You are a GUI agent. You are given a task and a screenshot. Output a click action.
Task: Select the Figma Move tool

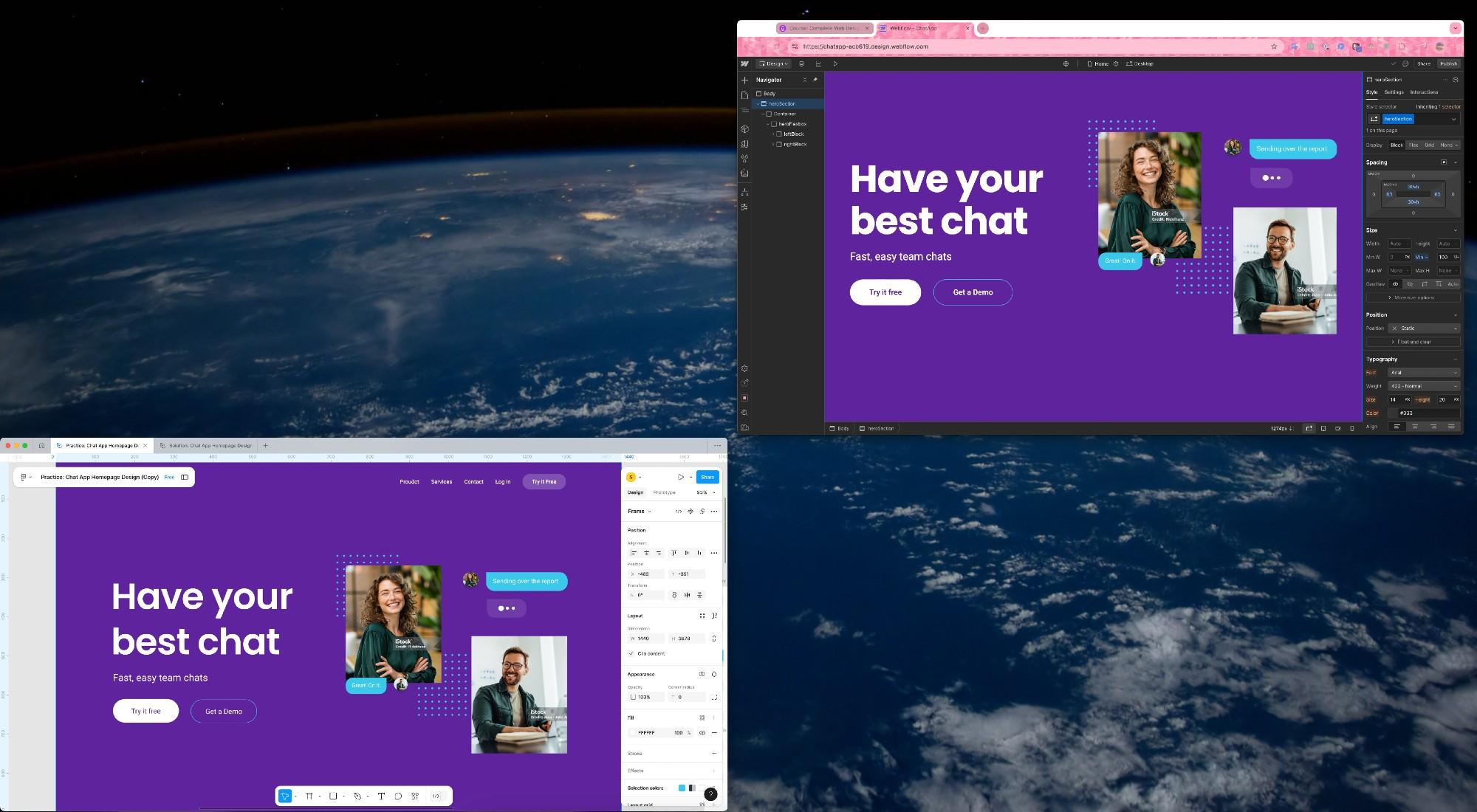tap(285, 796)
